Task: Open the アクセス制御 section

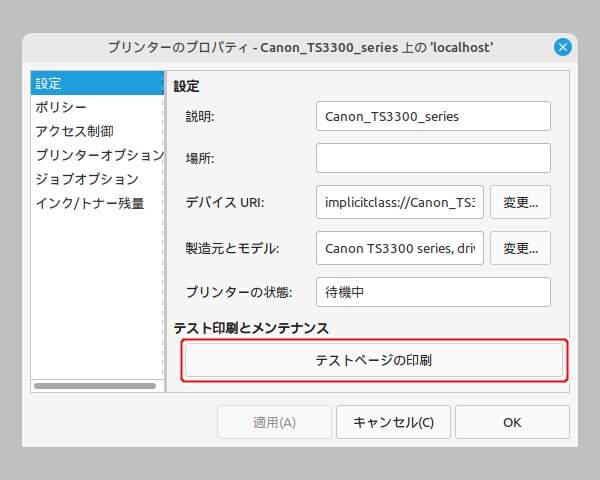Action: tap(97, 131)
